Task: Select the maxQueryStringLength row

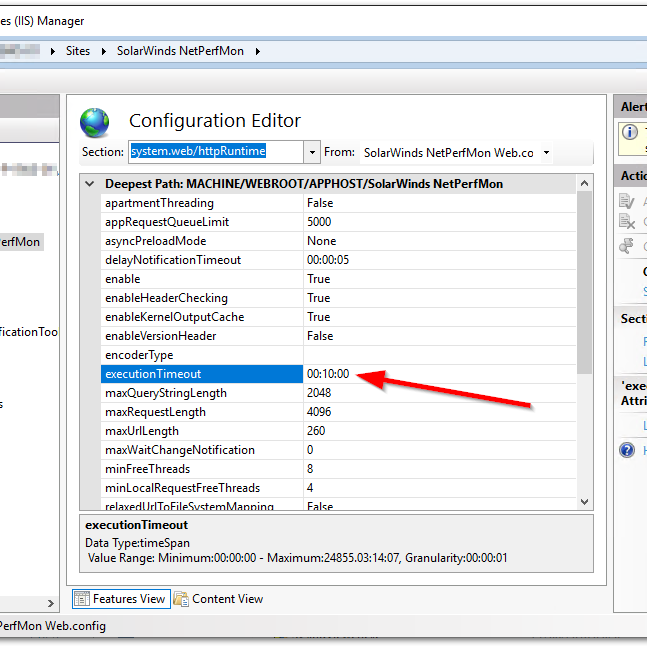Action: click(x=338, y=393)
